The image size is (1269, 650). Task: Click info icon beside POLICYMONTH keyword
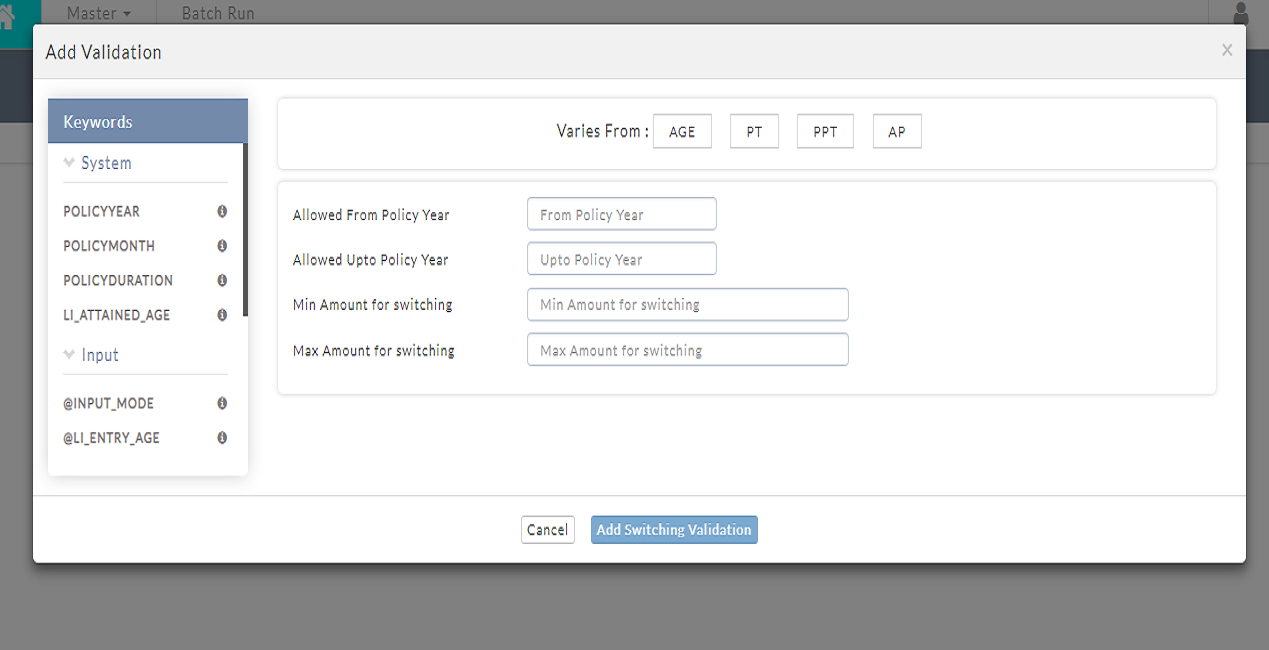coord(222,246)
